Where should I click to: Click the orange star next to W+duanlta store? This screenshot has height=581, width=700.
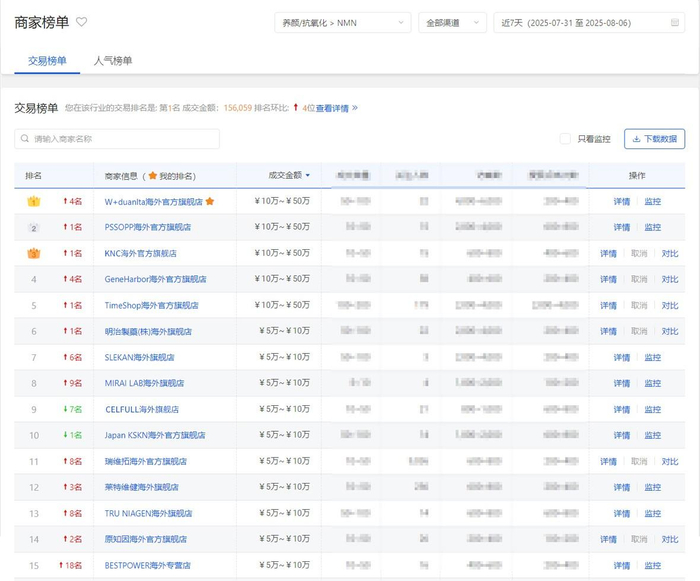coord(210,201)
